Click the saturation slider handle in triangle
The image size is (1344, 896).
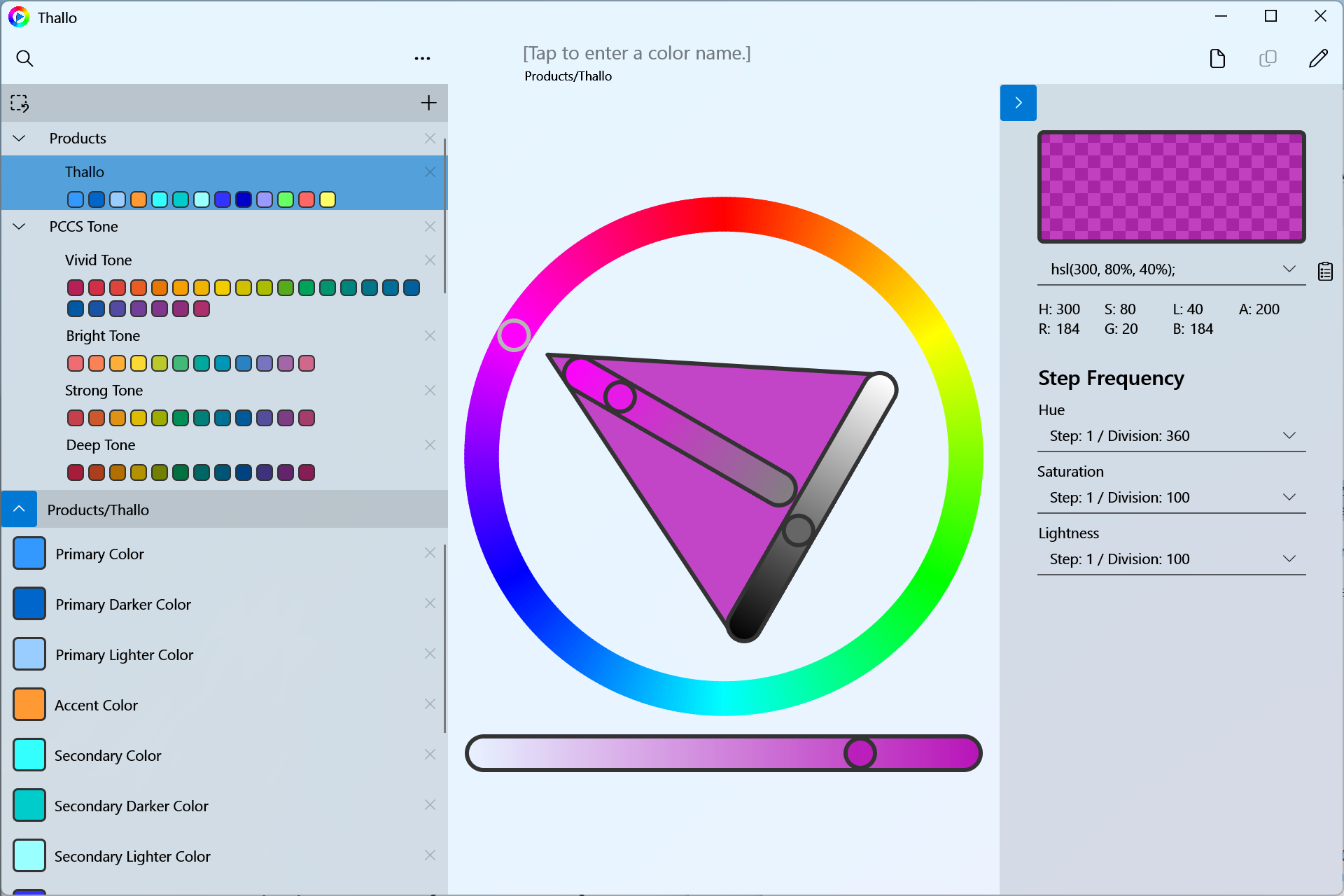pyautogui.click(x=619, y=397)
